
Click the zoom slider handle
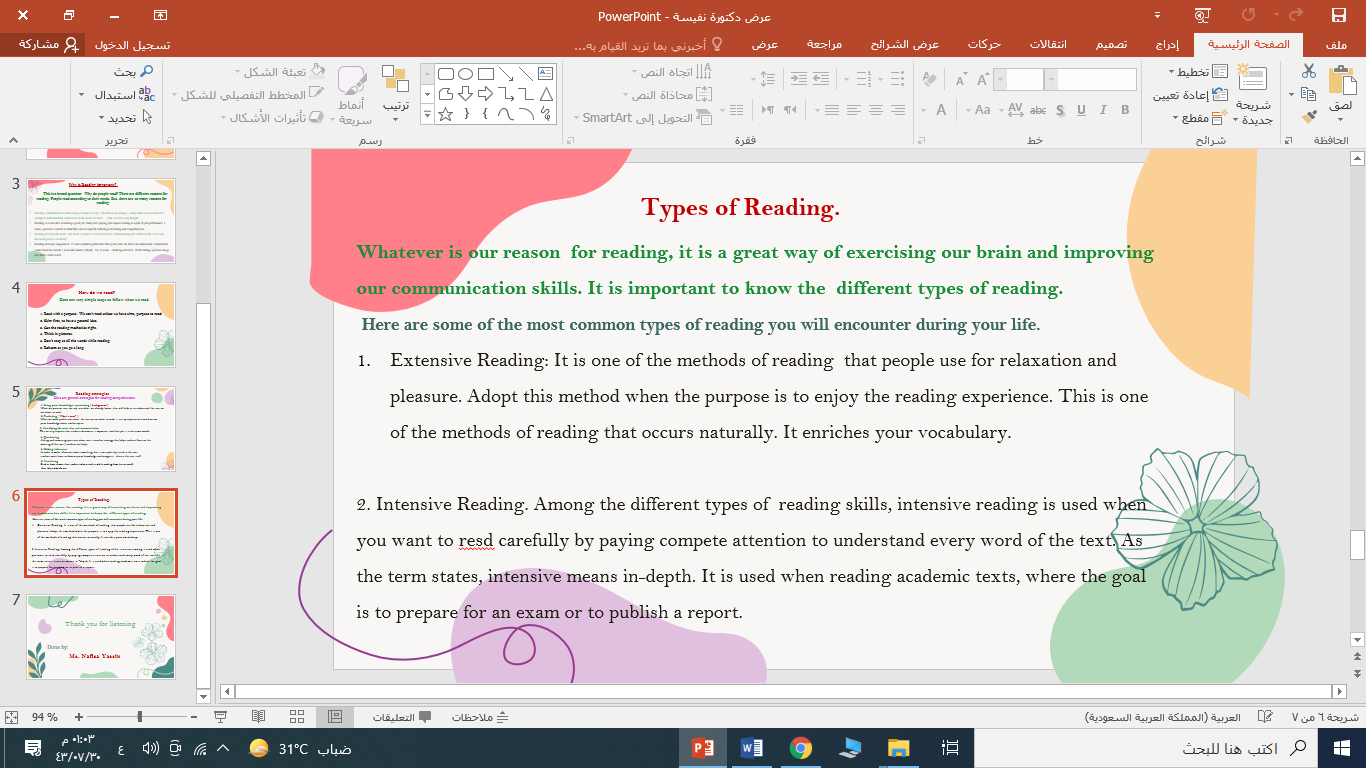click(139, 717)
